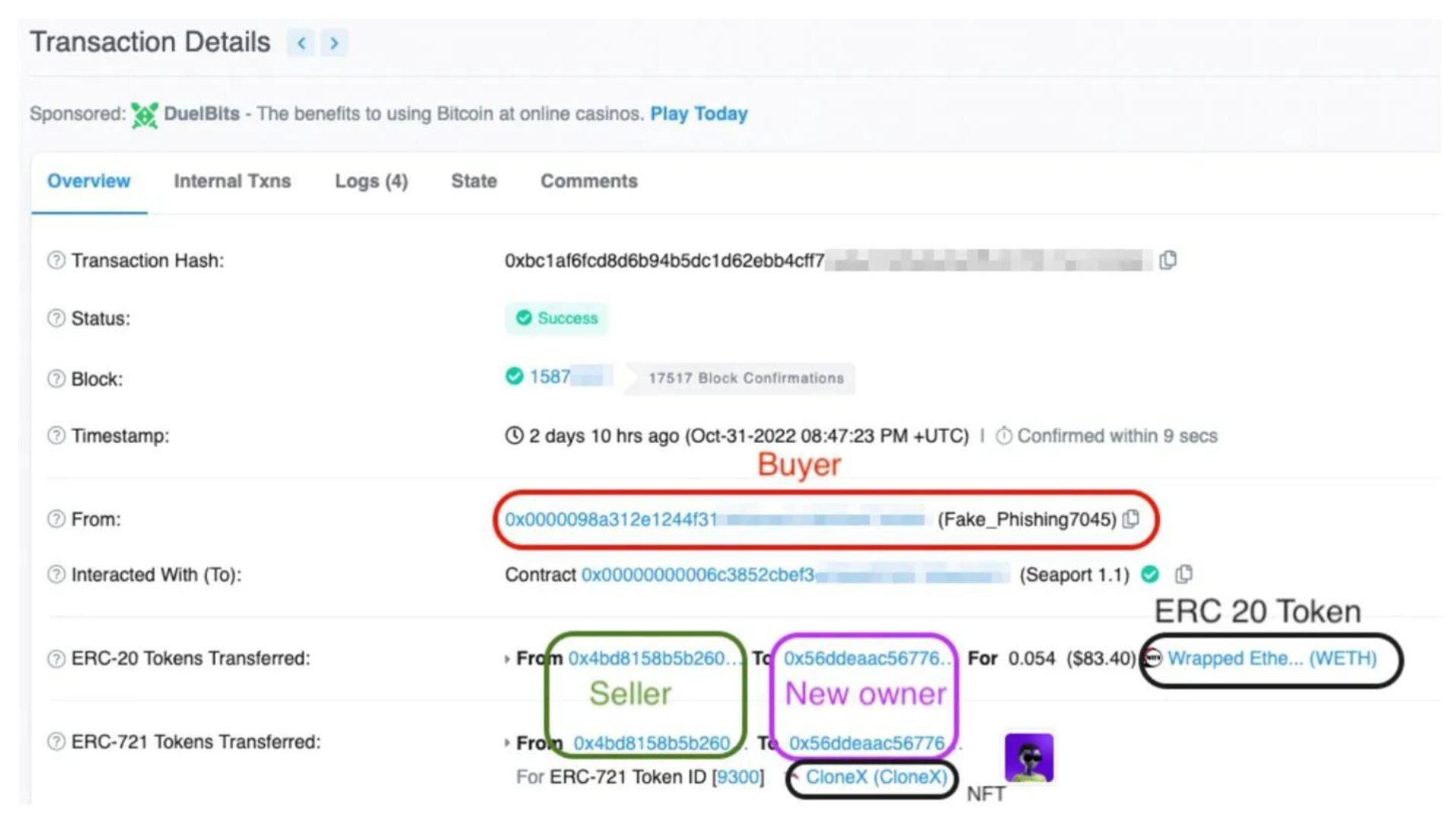Copy the Seaport contract address
The image size is (1456, 836).
tap(1184, 574)
